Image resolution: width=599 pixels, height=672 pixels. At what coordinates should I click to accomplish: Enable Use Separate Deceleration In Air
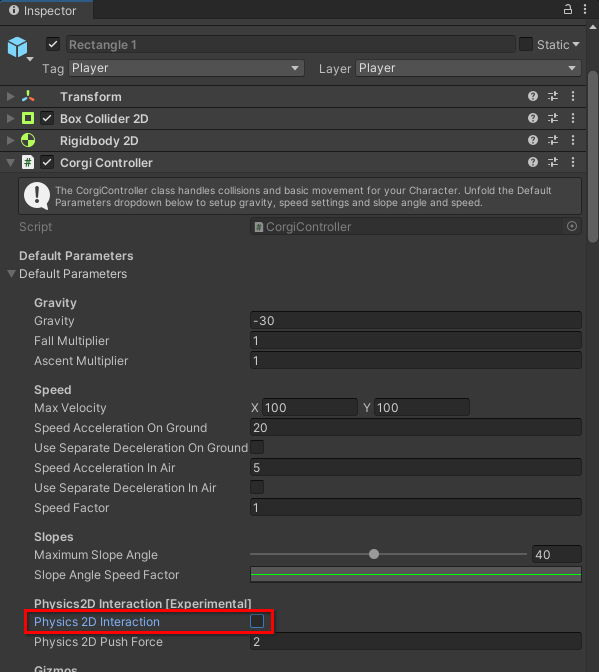tap(257, 487)
